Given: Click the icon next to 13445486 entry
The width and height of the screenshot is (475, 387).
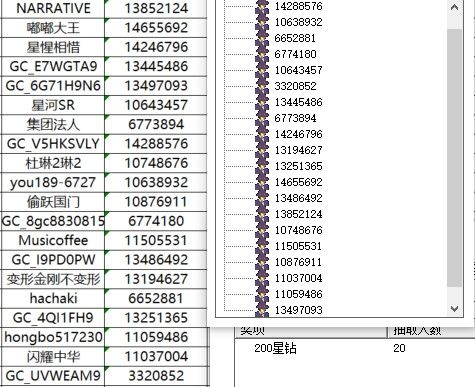Looking at the screenshot, I should point(262,102).
